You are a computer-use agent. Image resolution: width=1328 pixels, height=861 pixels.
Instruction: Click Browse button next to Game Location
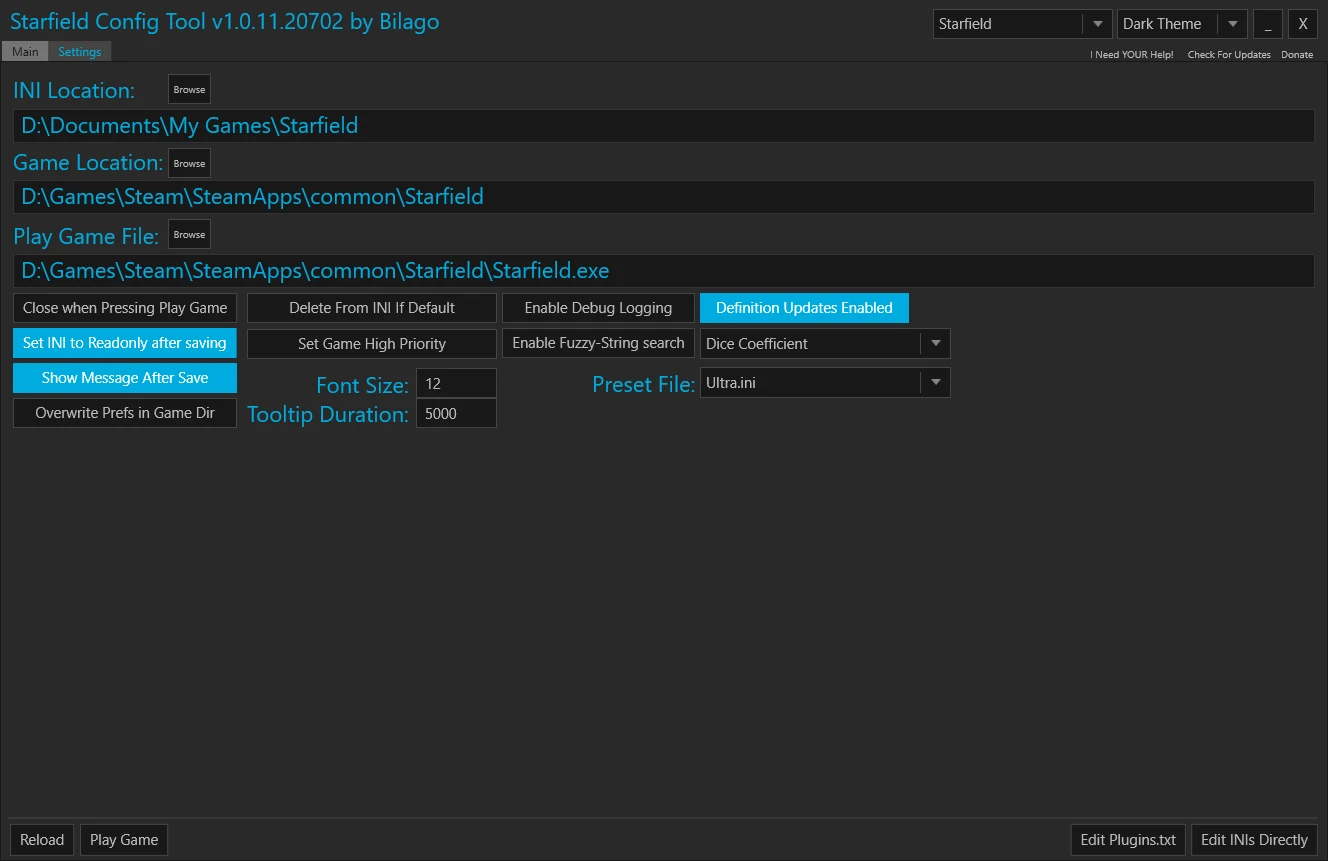189,163
